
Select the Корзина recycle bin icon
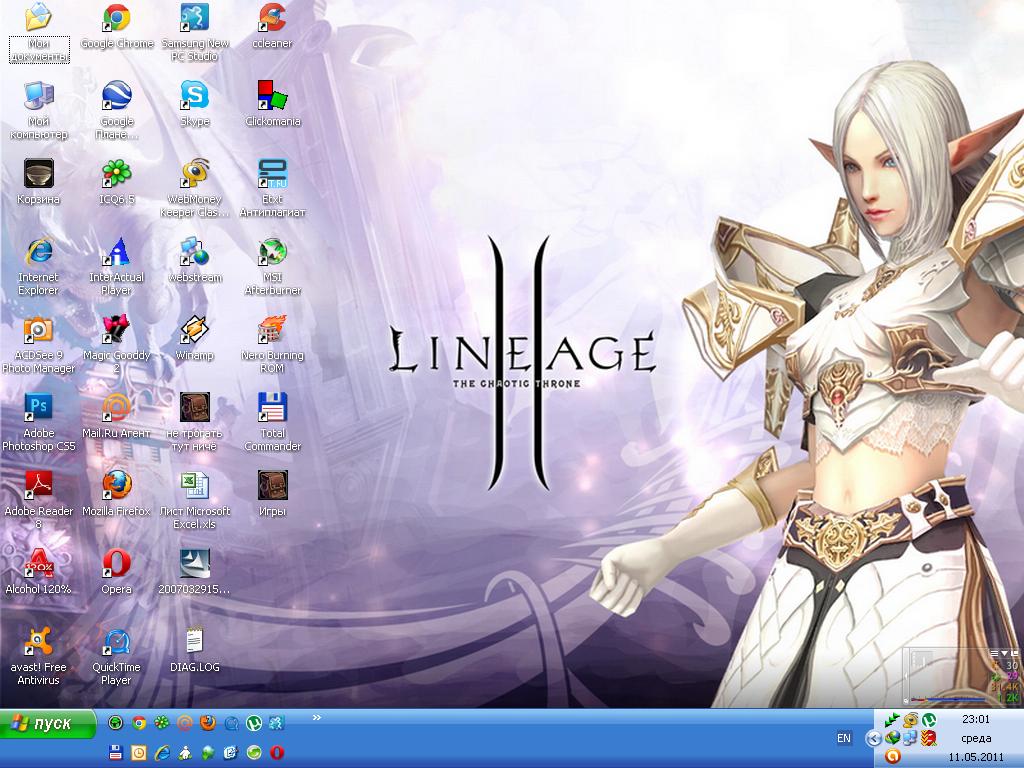39,174
